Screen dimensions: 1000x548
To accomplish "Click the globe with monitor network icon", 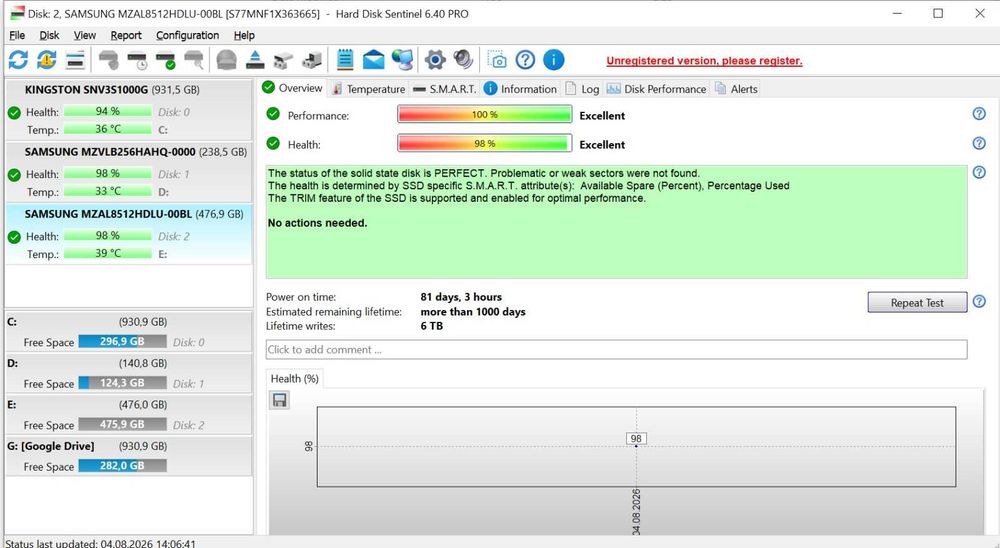I will tap(402, 60).
